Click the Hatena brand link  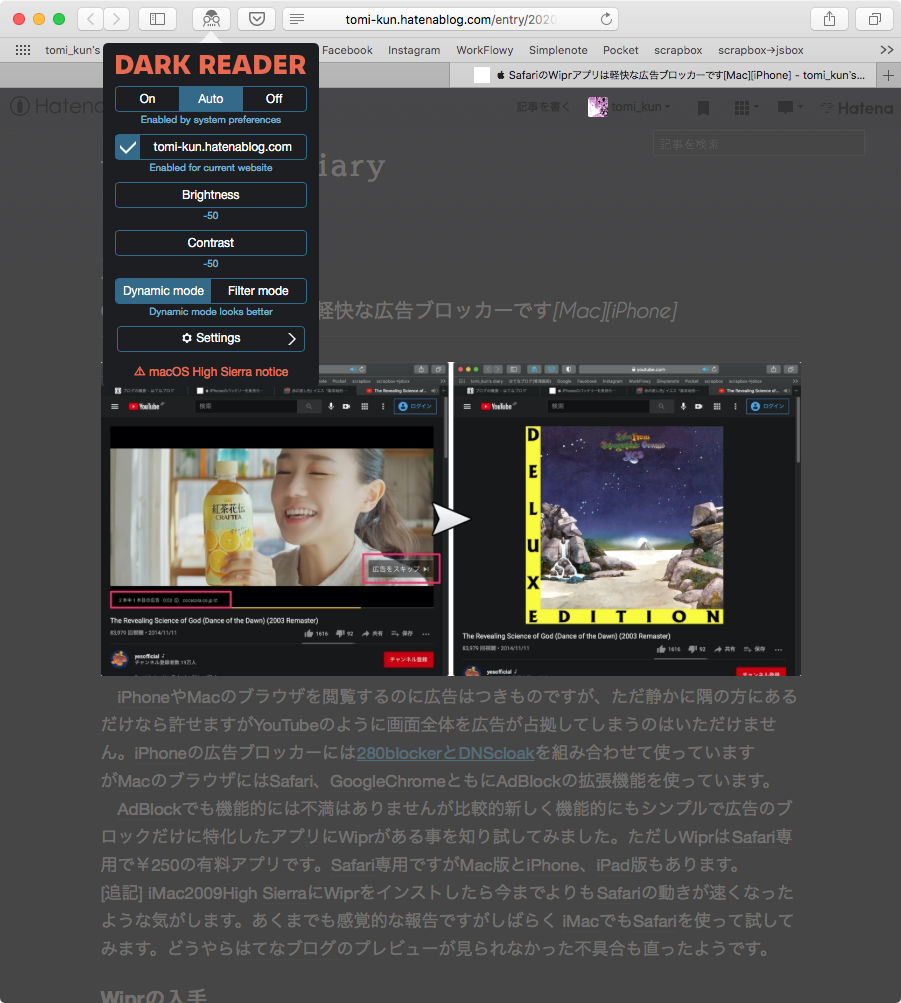857,108
